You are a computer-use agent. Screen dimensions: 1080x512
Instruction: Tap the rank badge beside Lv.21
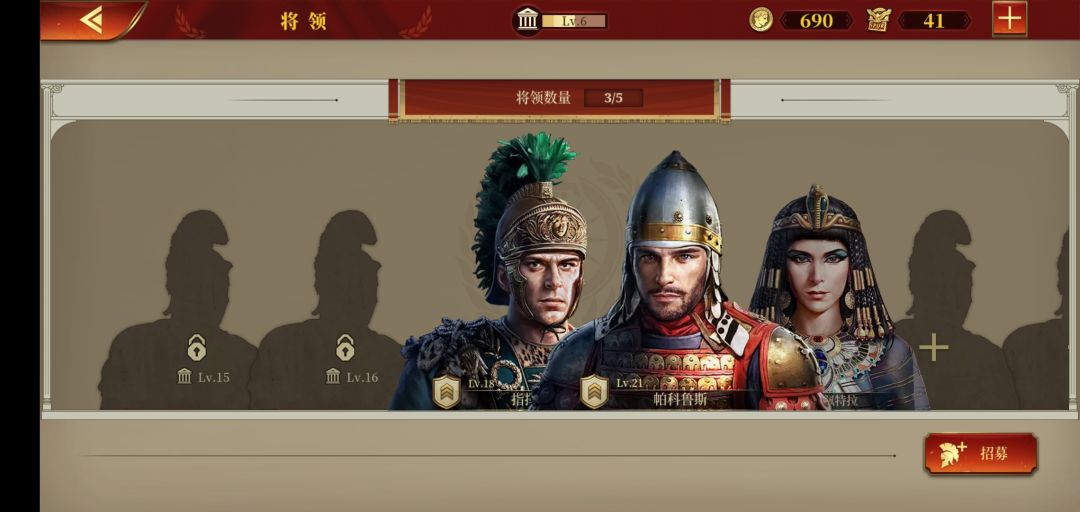click(594, 391)
